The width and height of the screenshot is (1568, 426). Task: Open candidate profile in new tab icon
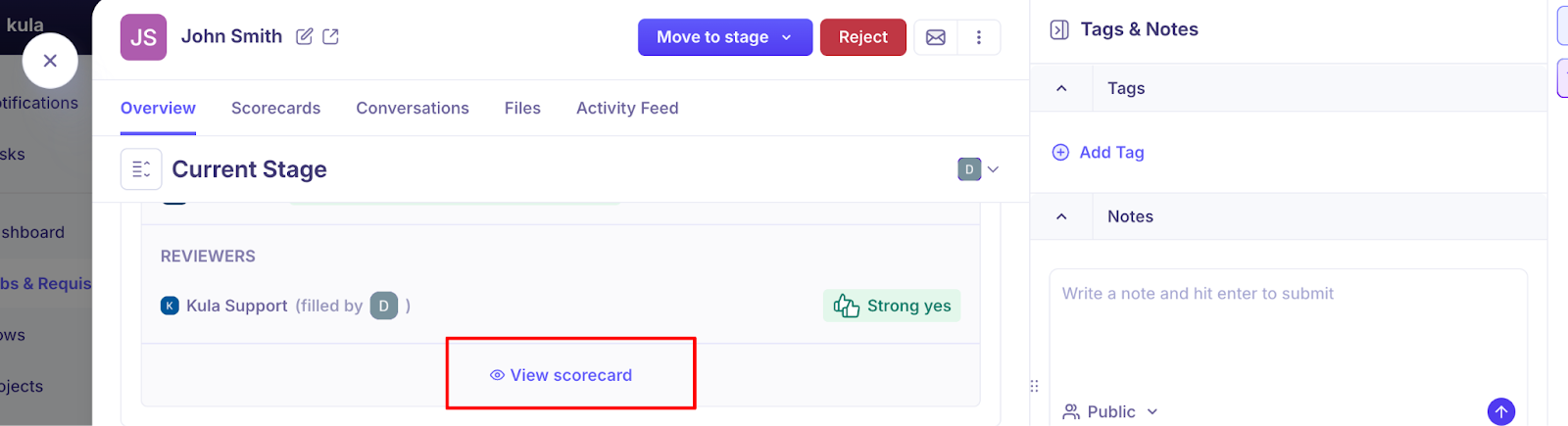331,36
